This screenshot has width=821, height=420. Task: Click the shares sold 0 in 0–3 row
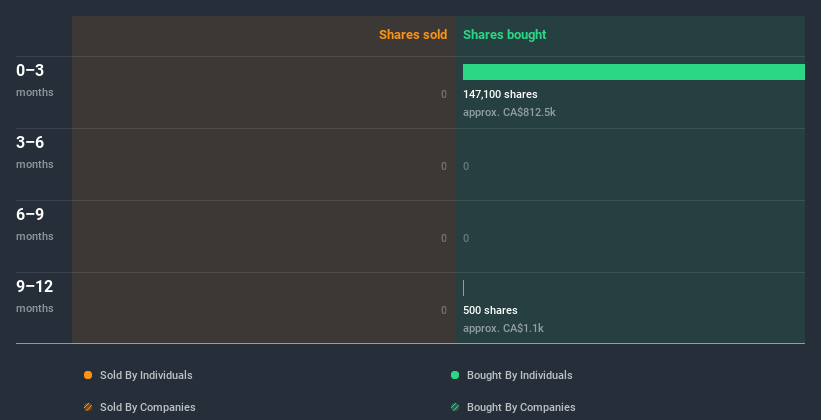pos(444,94)
